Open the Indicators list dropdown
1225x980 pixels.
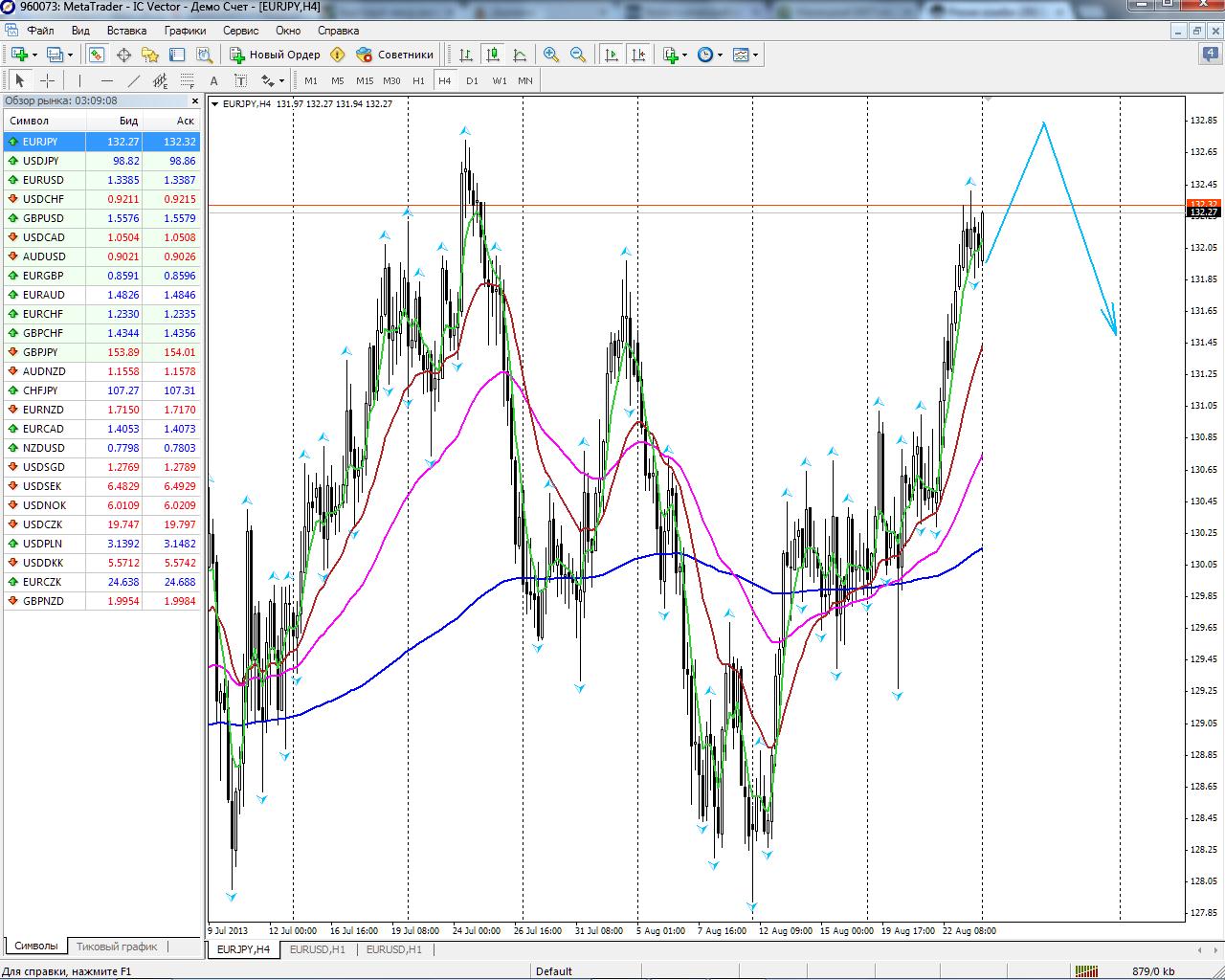click(x=674, y=55)
